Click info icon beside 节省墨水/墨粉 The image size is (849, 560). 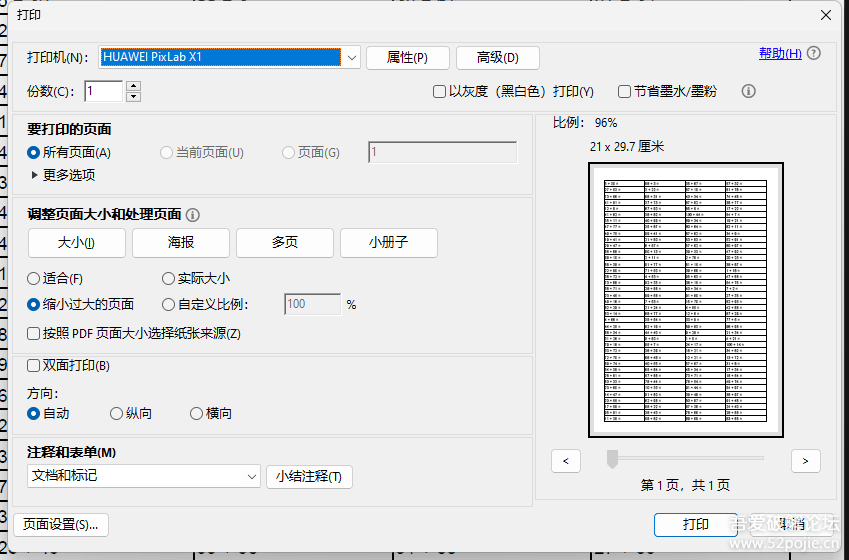click(x=748, y=91)
